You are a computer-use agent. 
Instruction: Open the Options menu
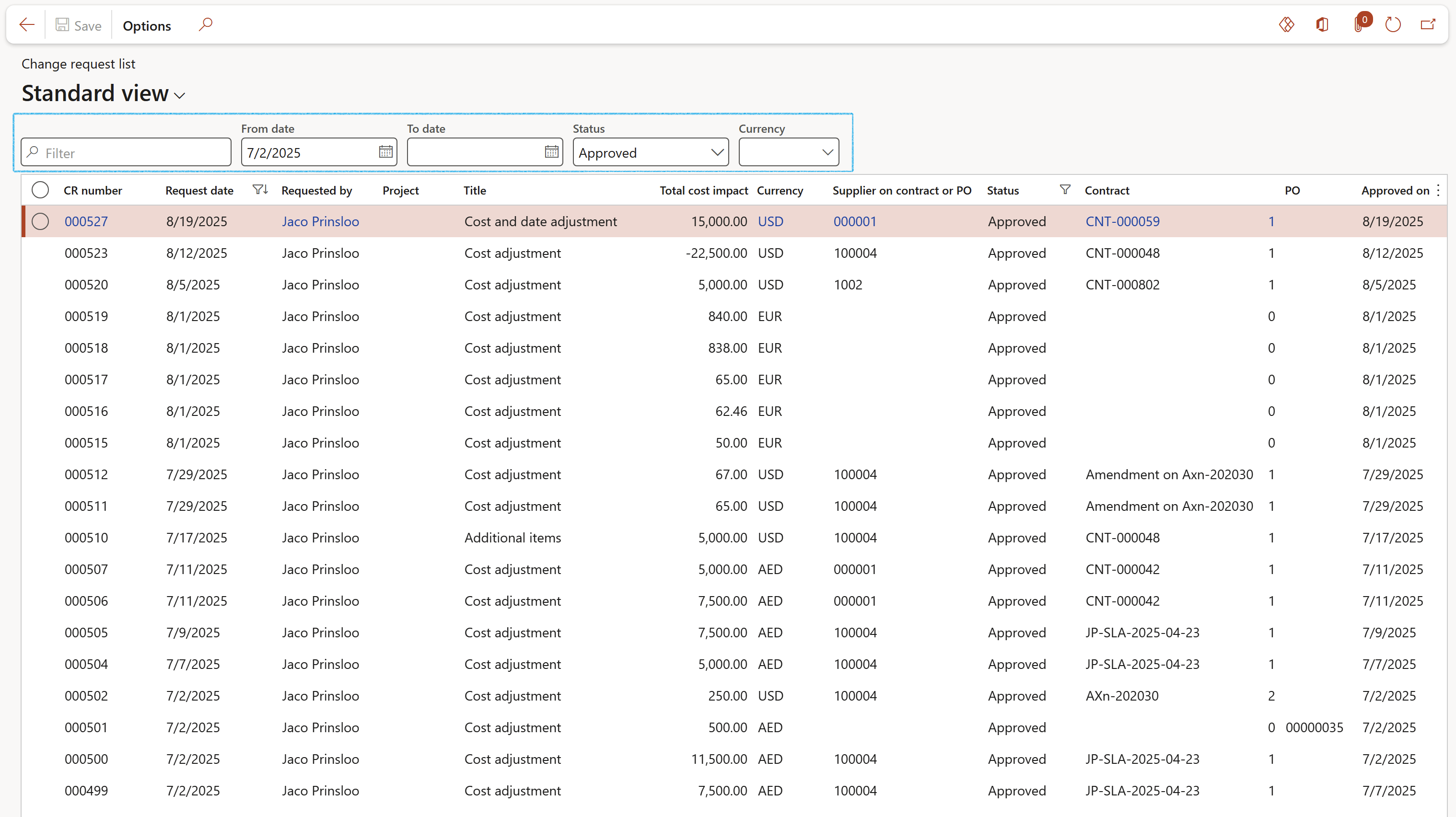[147, 25]
